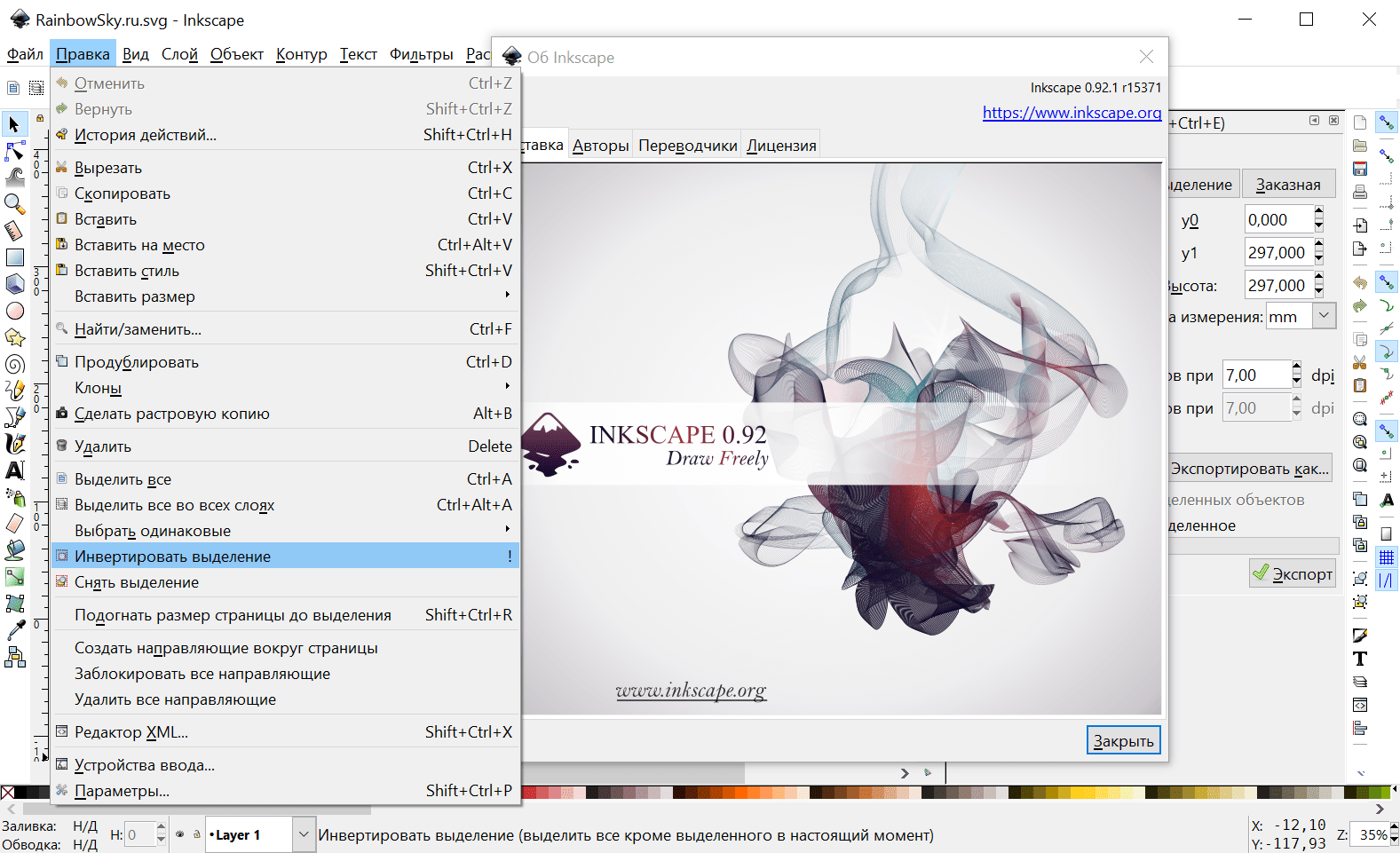1400x853 pixels.
Task: Toggle the ruler guides lock
Action: [40, 118]
